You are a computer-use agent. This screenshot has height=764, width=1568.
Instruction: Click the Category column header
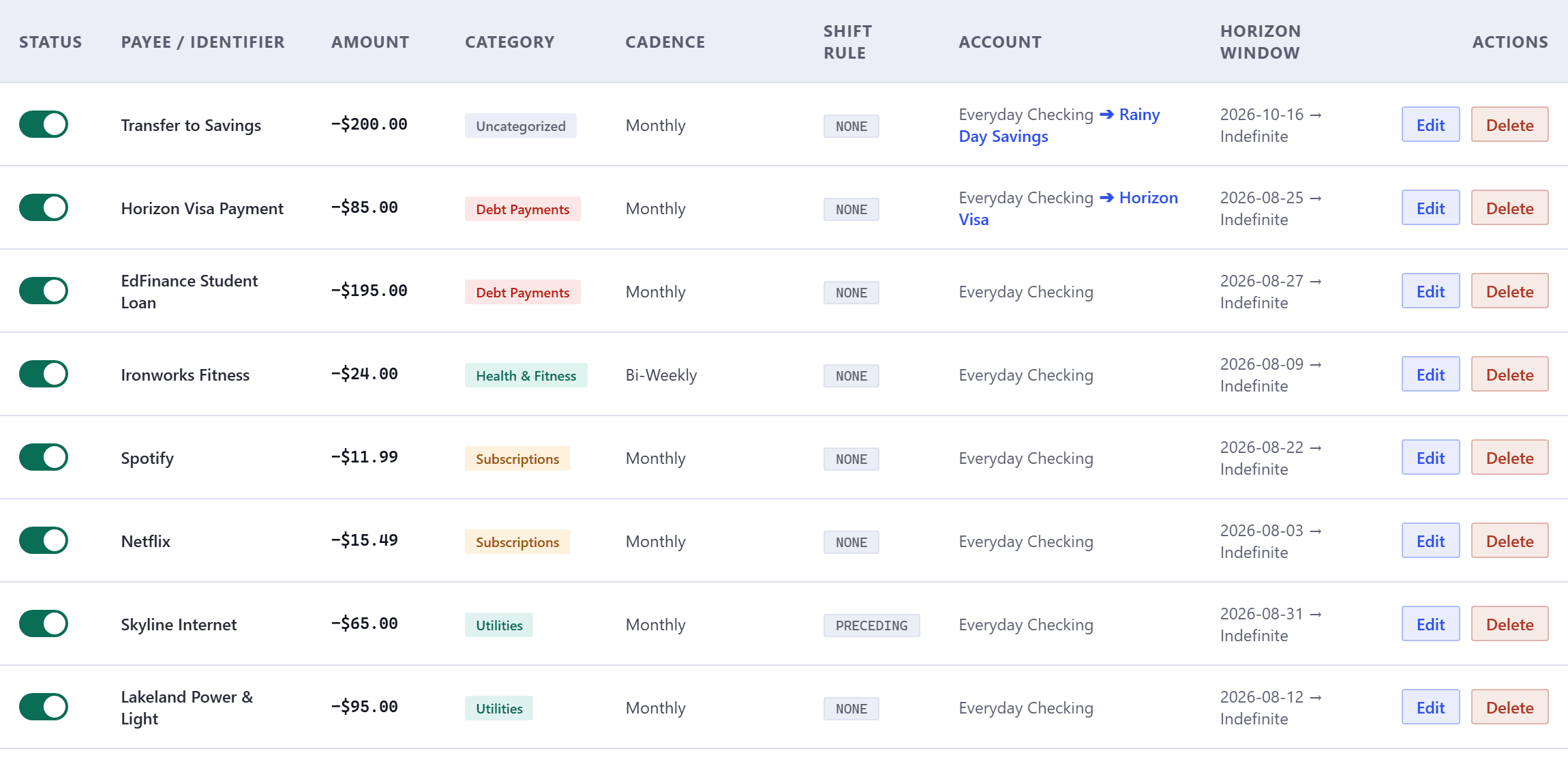pyautogui.click(x=509, y=42)
